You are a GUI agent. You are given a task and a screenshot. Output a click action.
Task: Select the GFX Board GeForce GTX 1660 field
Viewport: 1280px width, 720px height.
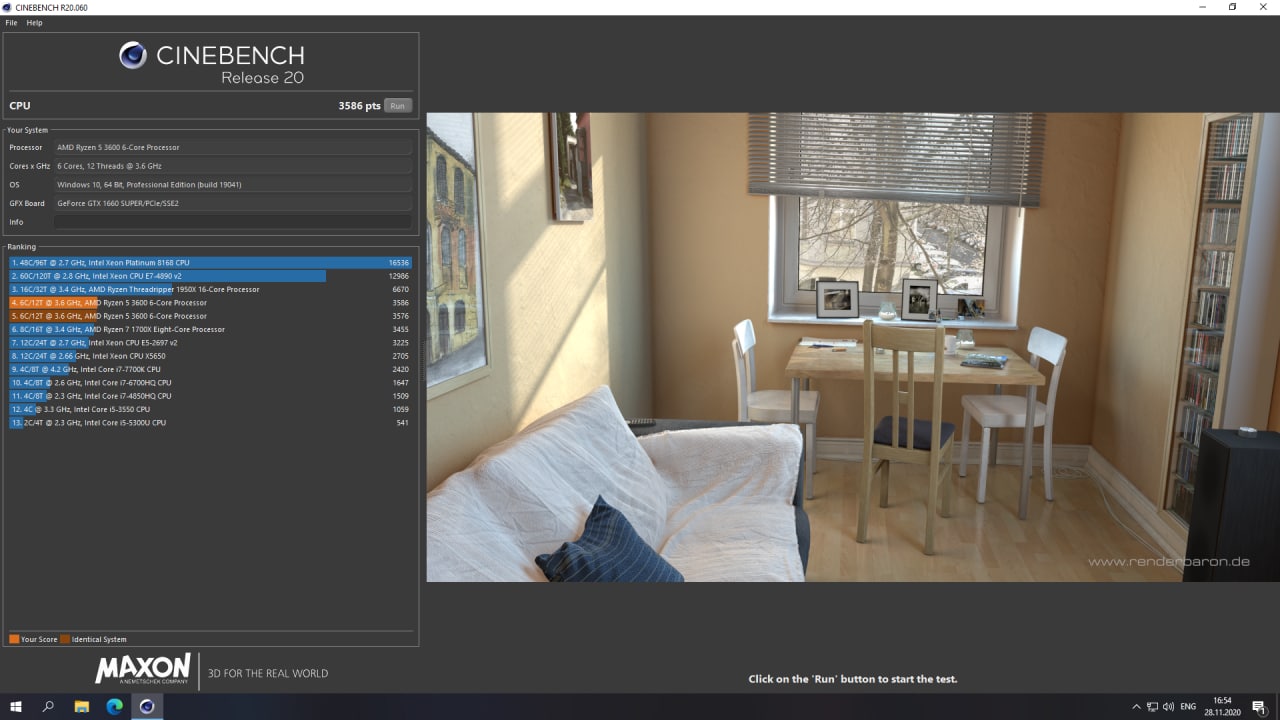(232, 203)
